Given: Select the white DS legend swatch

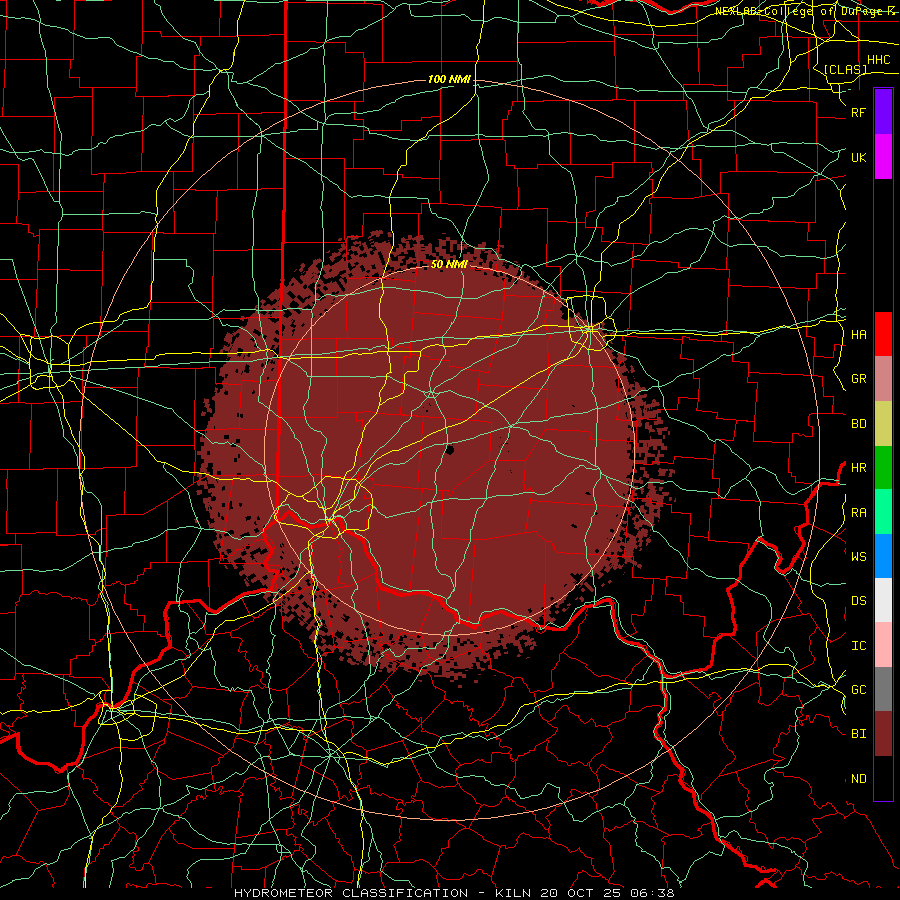Looking at the screenshot, I should (x=883, y=600).
